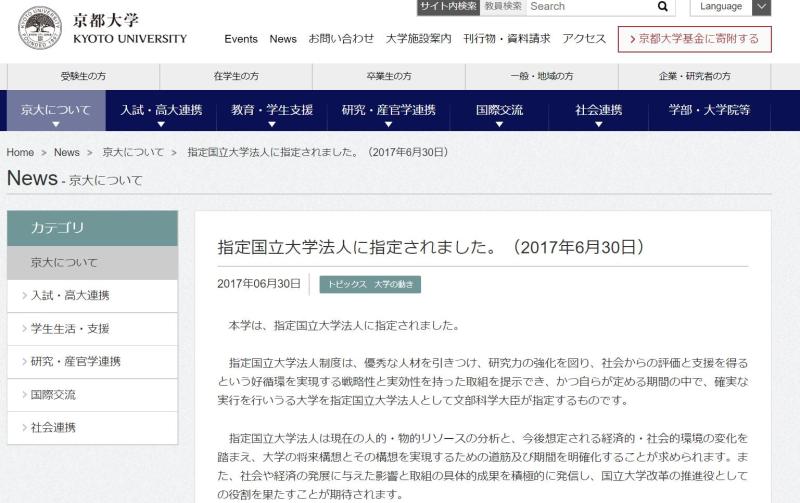
Task: Click the Search input field
Action: pos(590,7)
